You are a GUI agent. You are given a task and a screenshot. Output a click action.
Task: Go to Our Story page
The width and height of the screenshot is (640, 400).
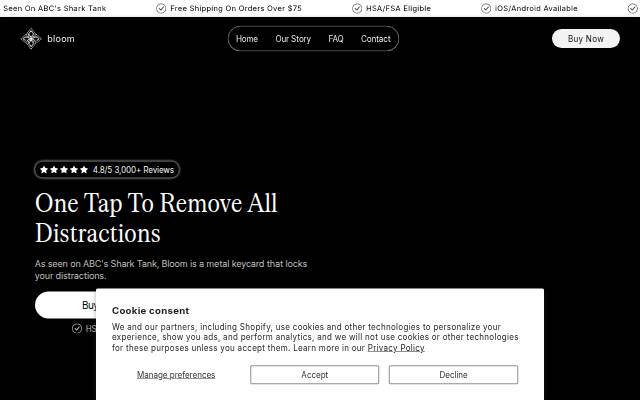click(x=293, y=39)
